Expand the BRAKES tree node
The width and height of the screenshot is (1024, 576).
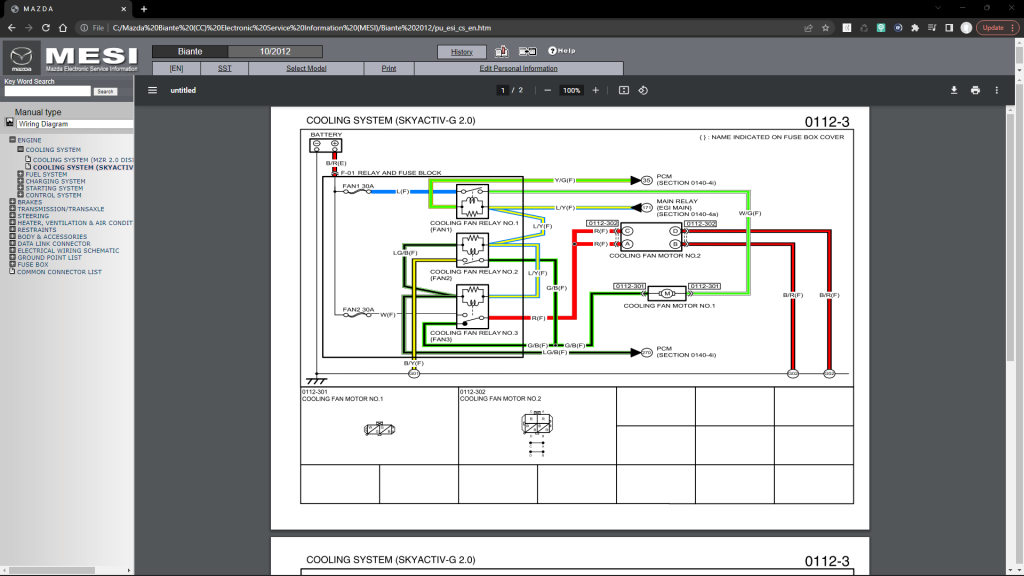coord(13,202)
